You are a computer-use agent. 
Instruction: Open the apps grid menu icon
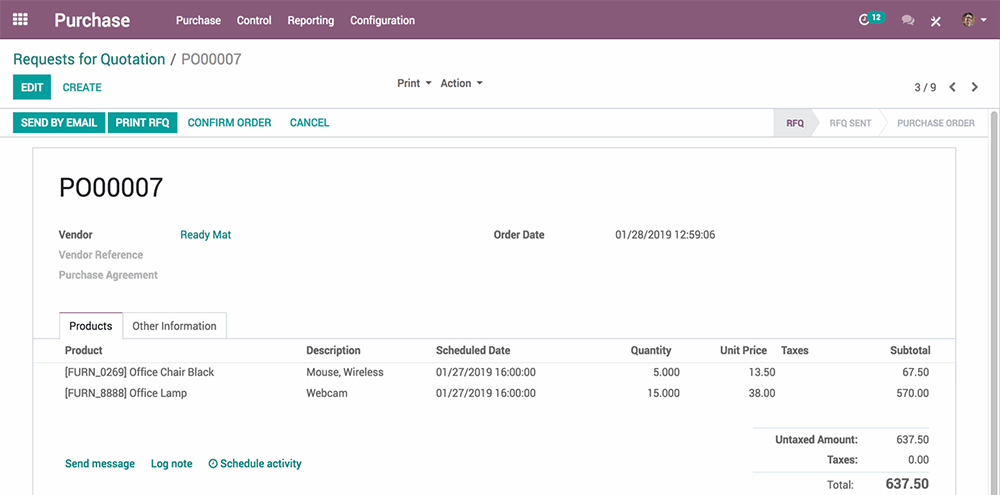20,20
